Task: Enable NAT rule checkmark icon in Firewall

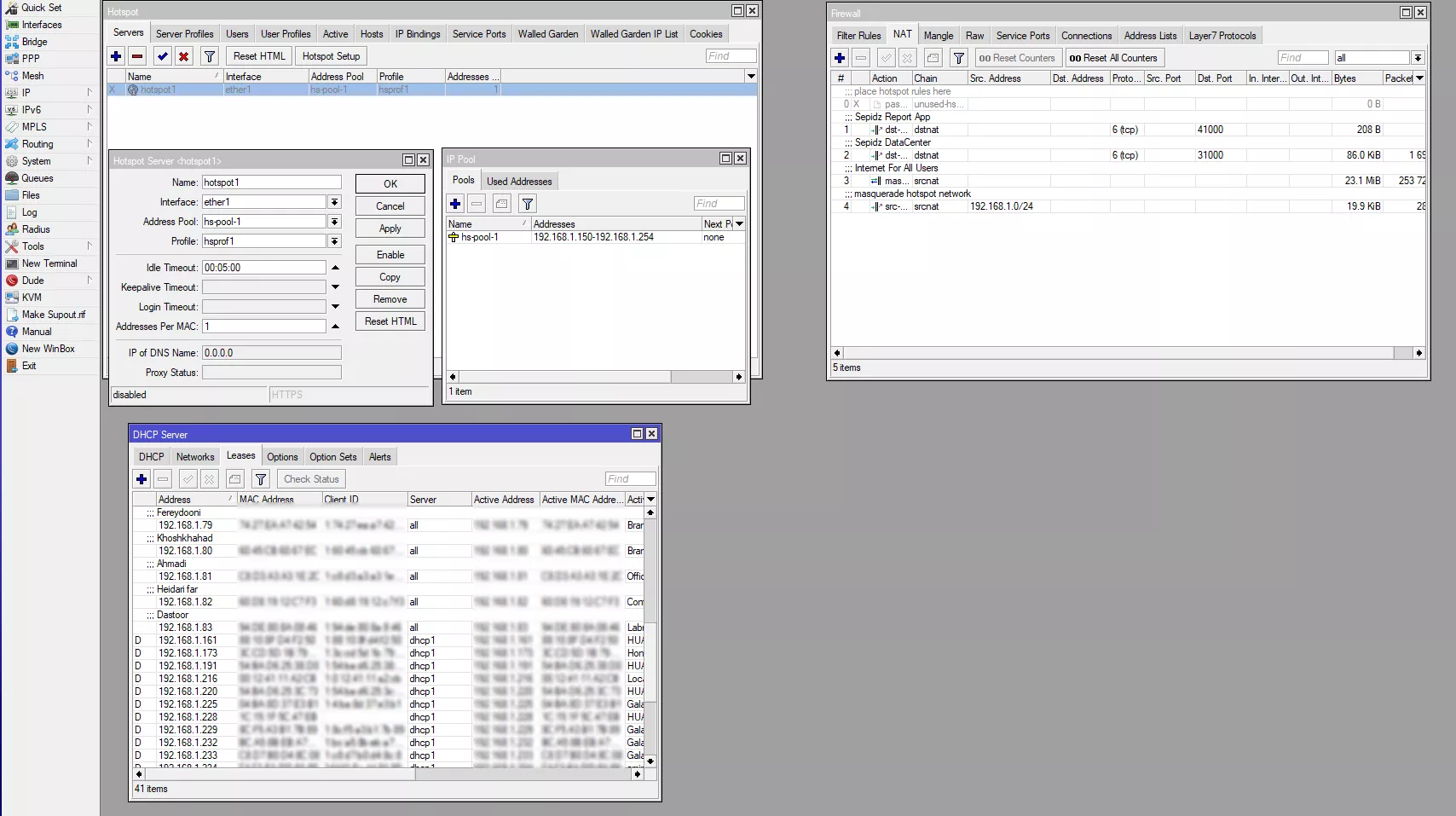Action: click(887, 58)
